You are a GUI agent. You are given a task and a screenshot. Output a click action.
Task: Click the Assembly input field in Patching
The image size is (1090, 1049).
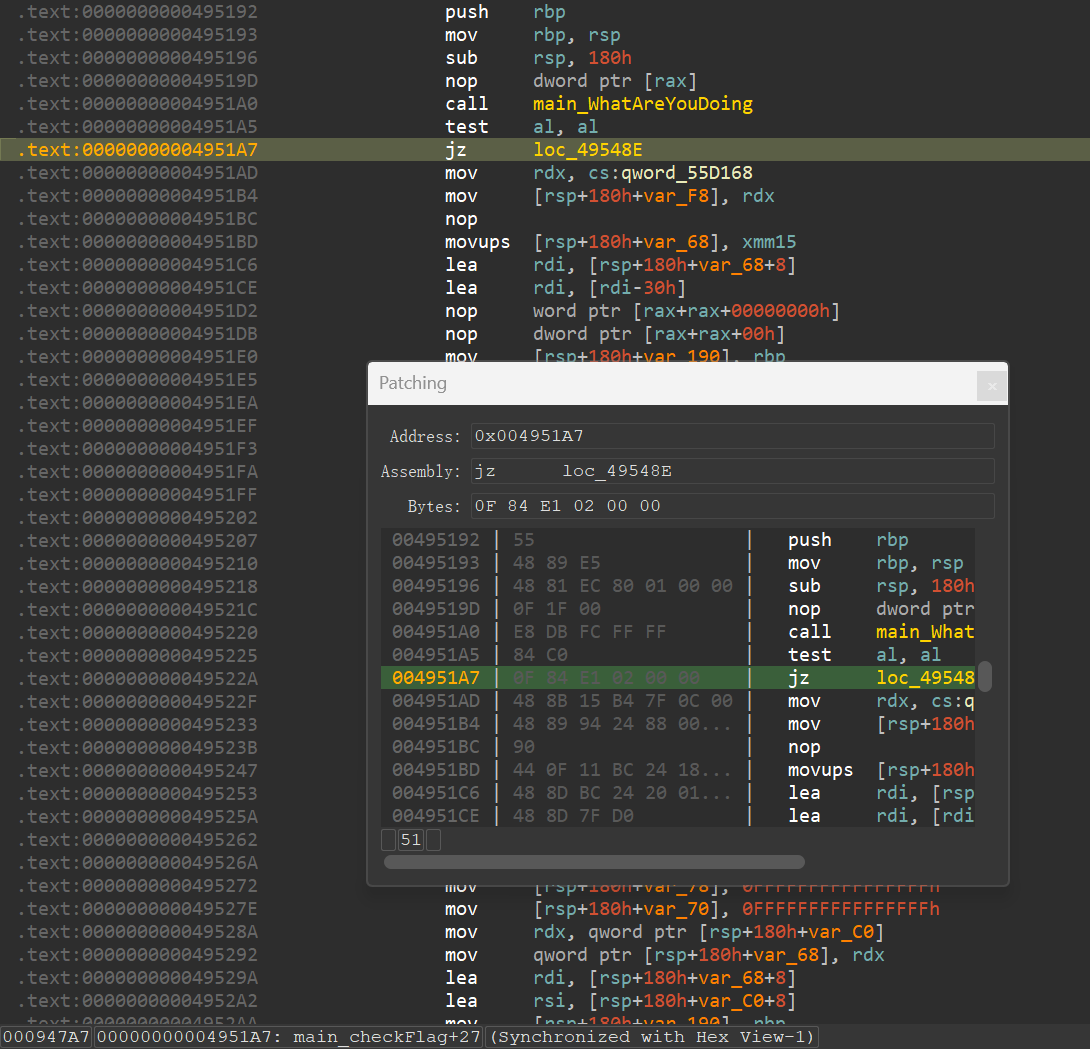[732, 471]
